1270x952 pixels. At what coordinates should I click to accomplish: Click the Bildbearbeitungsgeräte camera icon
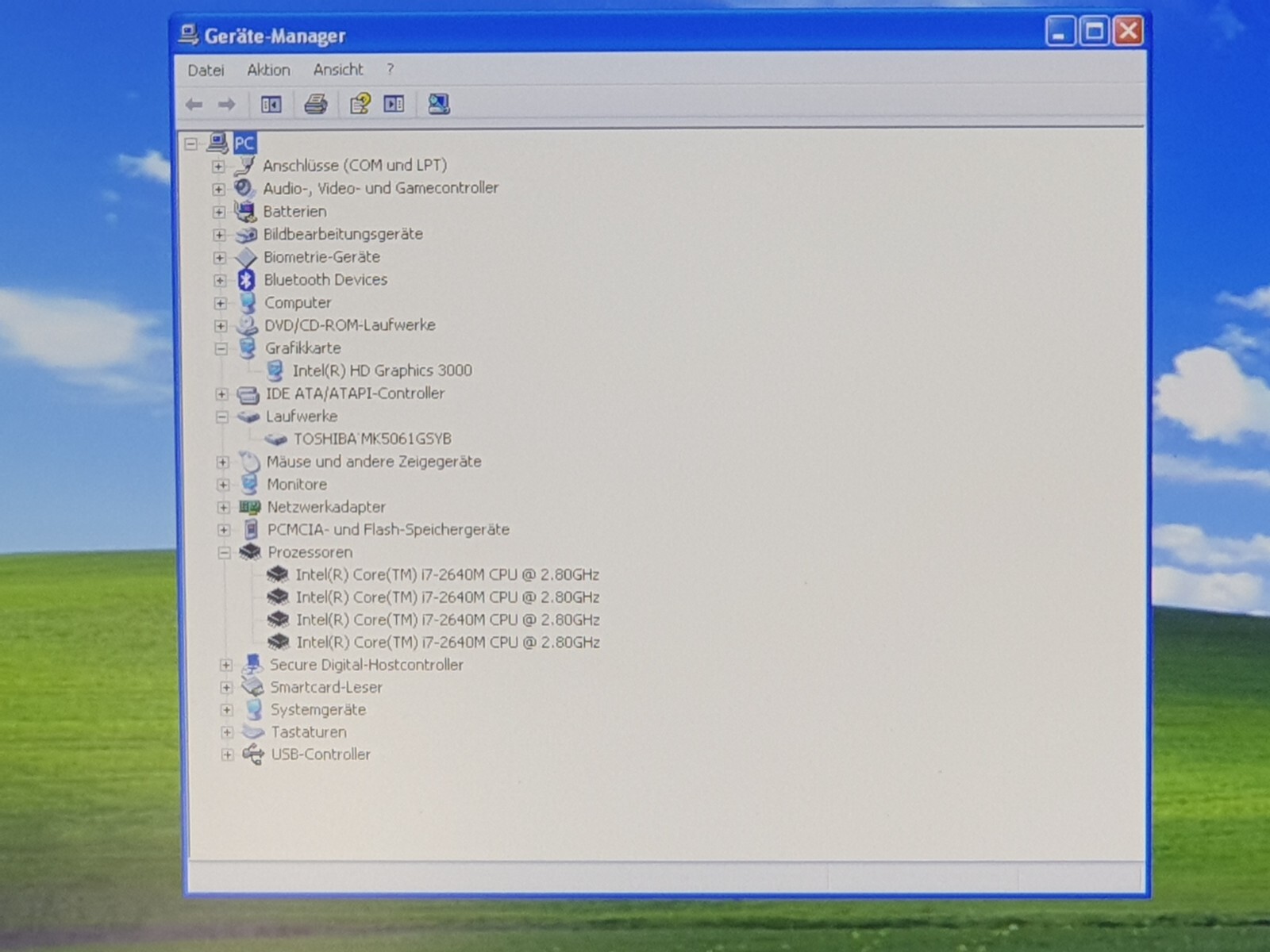click(246, 234)
